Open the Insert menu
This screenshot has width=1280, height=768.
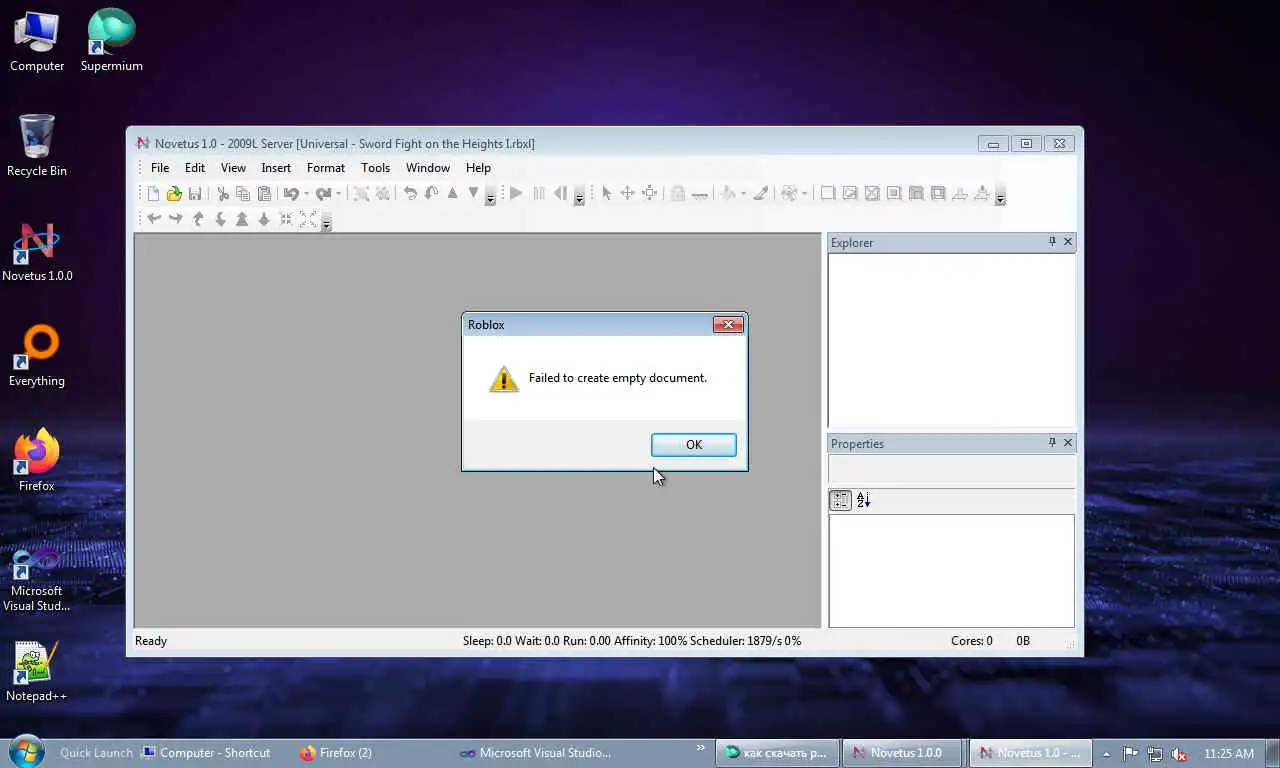click(x=276, y=168)
